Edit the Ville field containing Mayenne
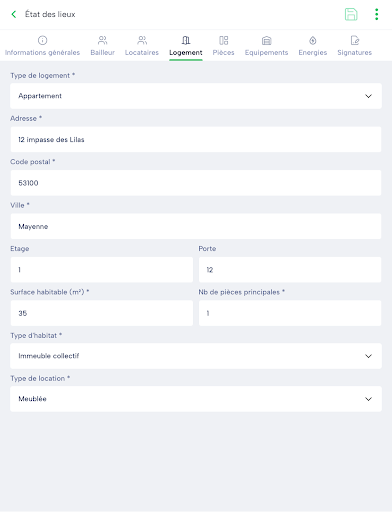The height and width of the screenshot is (512, 392). click(x=196, y=226)
